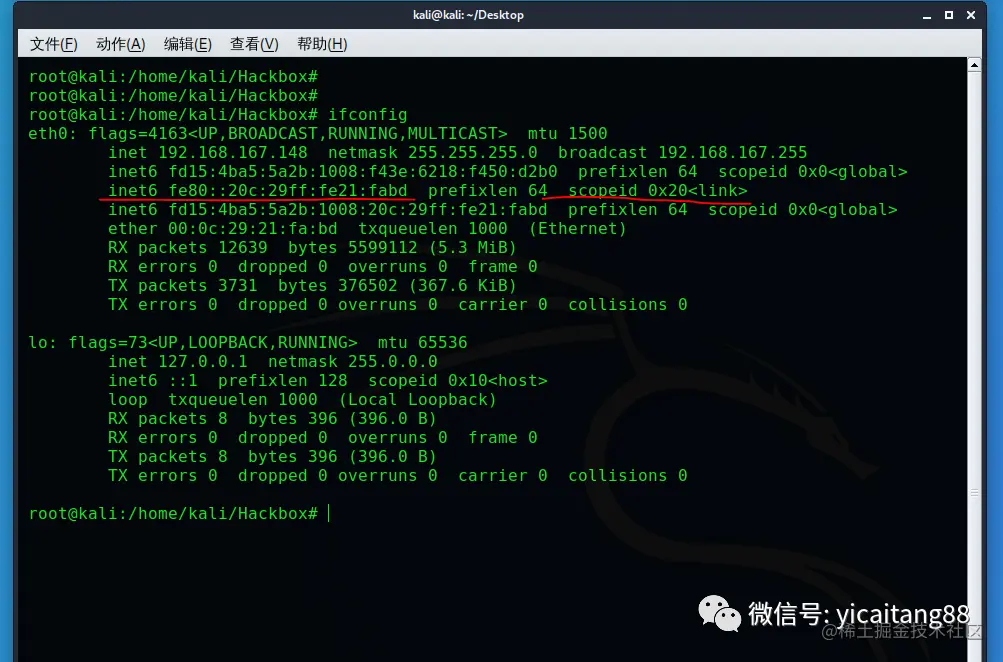Click the kali@kali:~/Desktop title bar text
Viewport: 1003px width, 662px height.
coord(470,14)
